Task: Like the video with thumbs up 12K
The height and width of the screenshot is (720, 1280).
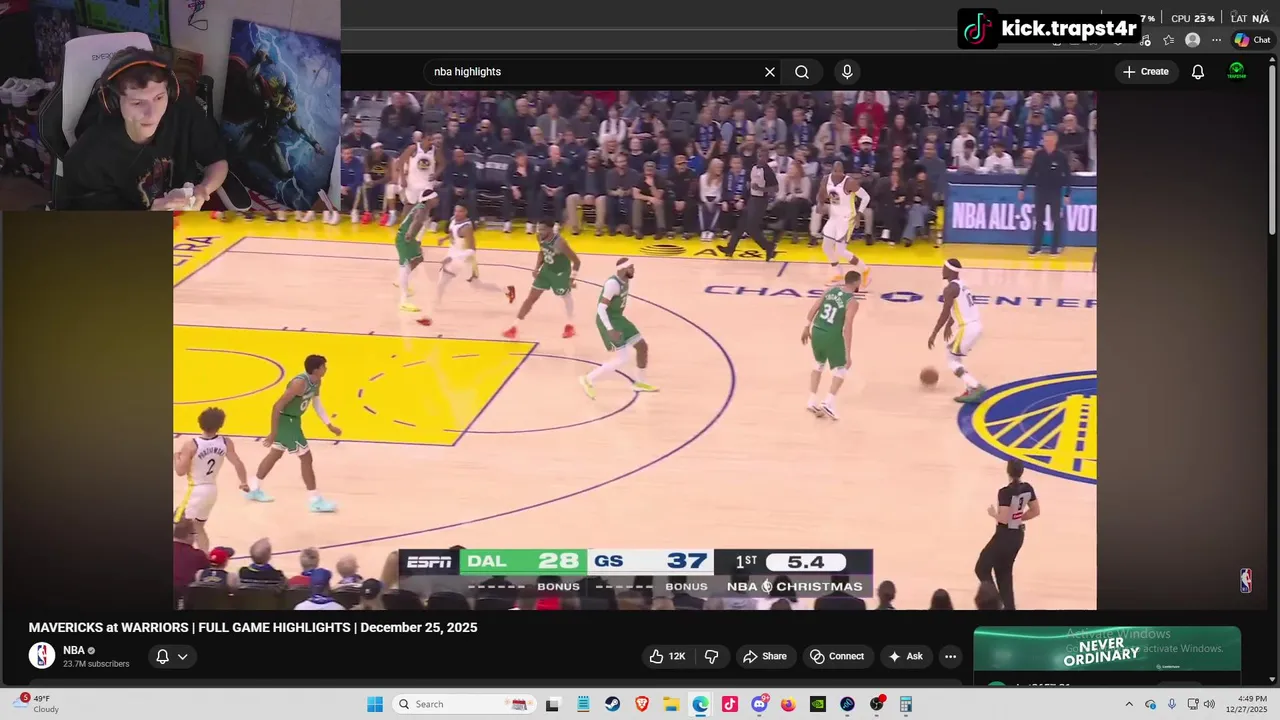Action: [x=667, y=656]
